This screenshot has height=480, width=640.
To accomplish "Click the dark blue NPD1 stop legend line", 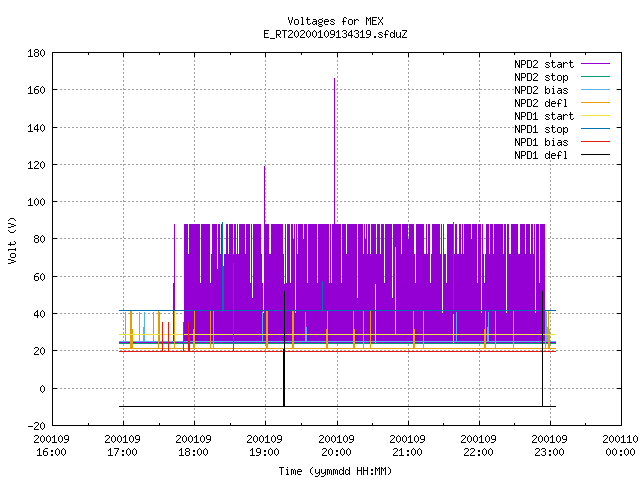I will click(x=596, y=129).
